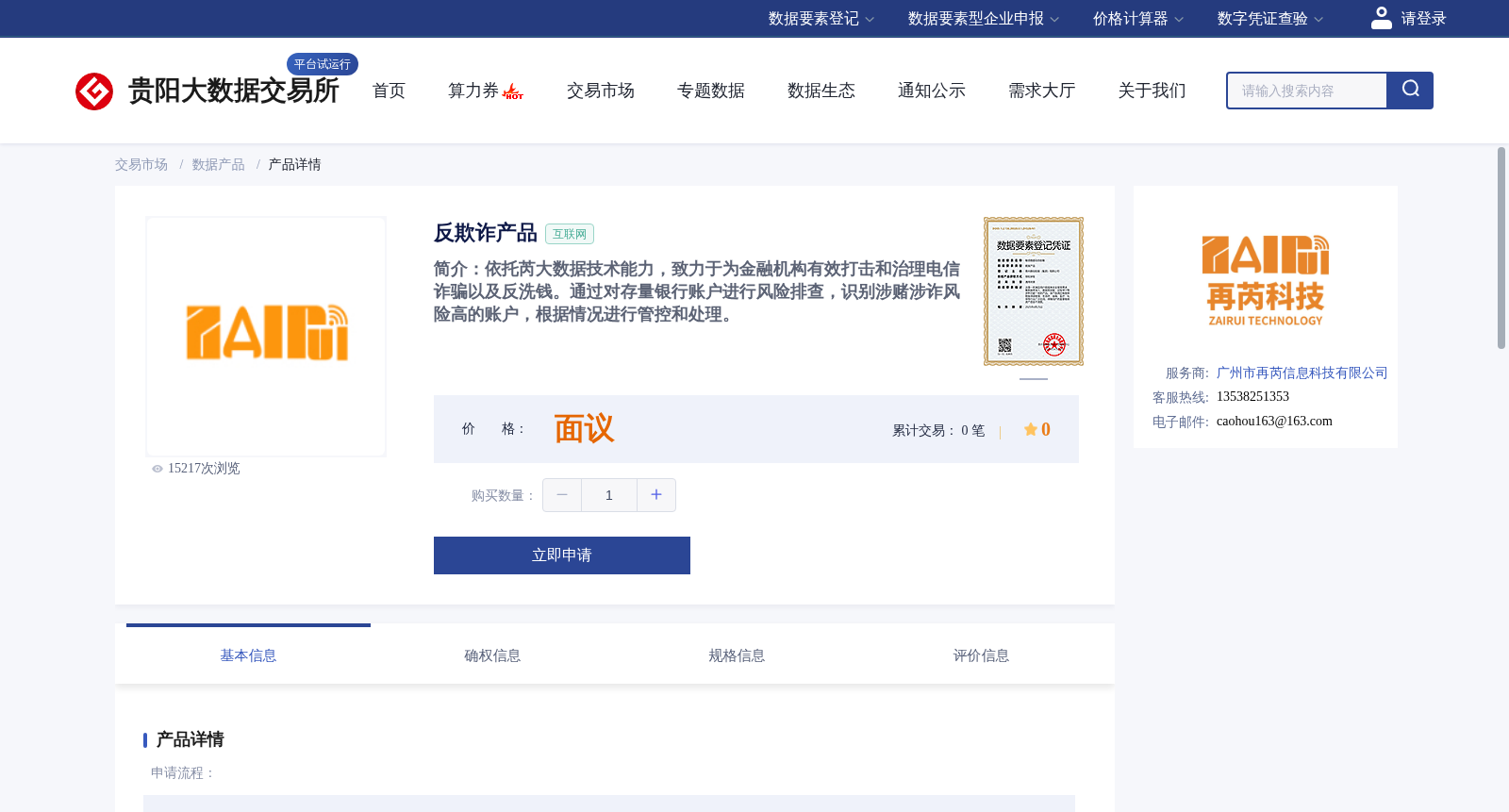Screen dimensions: 1509x812
Task: Expand the 数据要素型企业申报 dropdown
Action: (984, 19)
